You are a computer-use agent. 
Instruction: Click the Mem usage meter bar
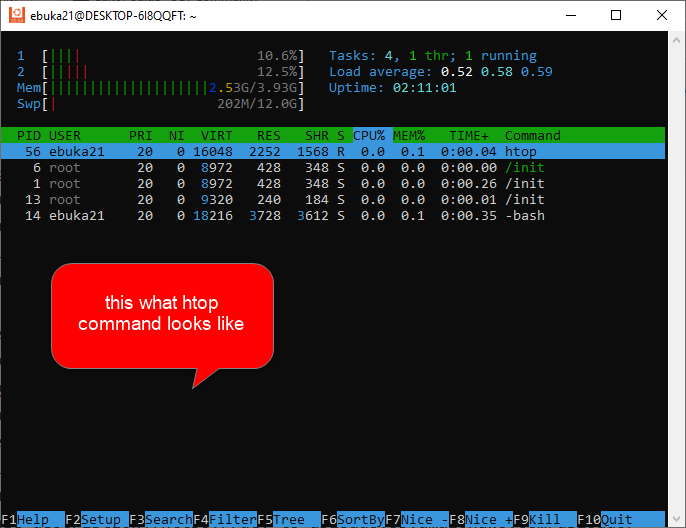pos(160,88)
